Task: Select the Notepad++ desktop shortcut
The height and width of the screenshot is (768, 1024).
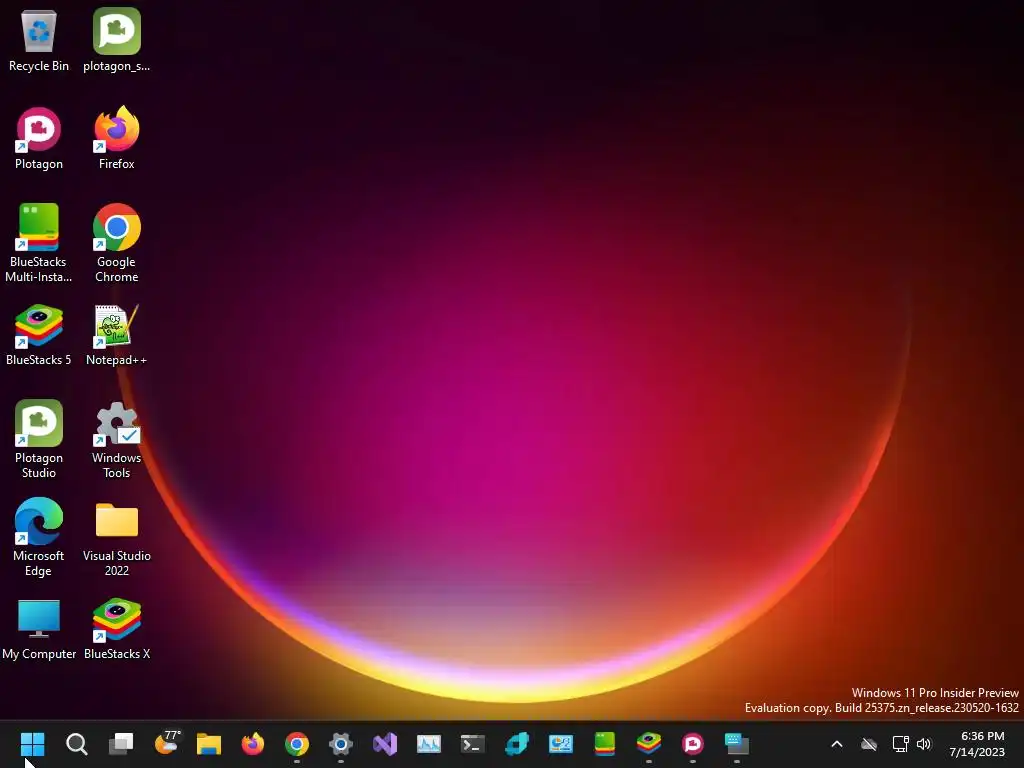Action: pos(116,334)
